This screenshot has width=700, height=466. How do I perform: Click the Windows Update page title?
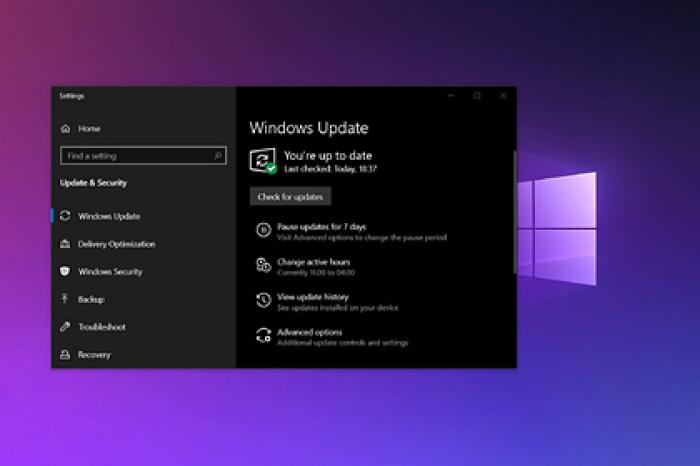coord(309,128)
